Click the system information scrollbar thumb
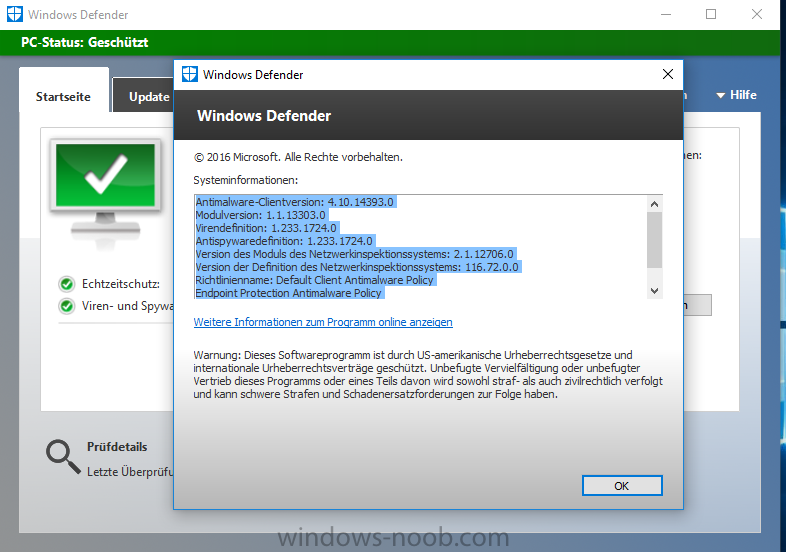This screenshot has width=786, height=552. 654,240
